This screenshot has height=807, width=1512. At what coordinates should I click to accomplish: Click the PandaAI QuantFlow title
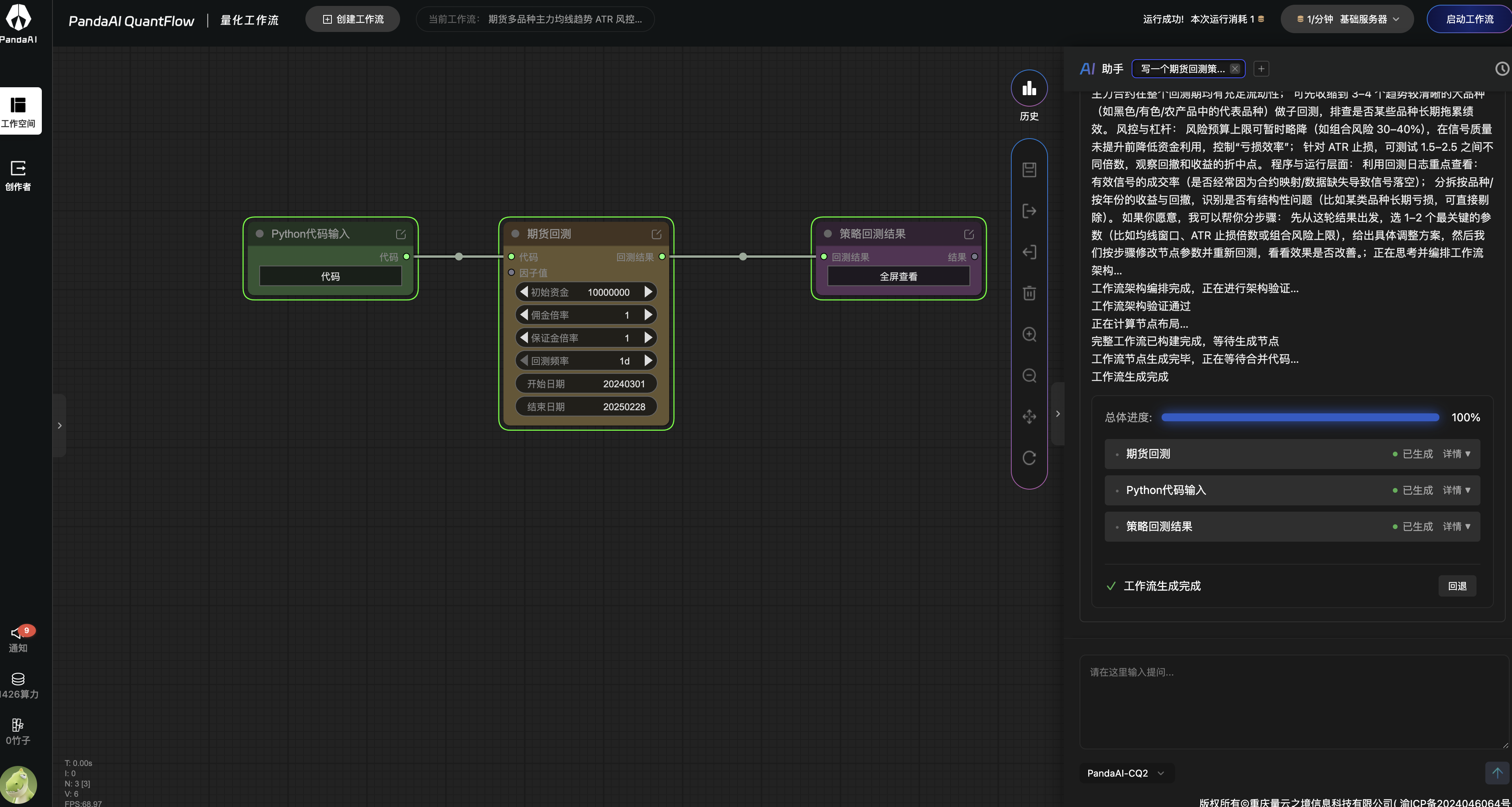[x=131, y=21]
